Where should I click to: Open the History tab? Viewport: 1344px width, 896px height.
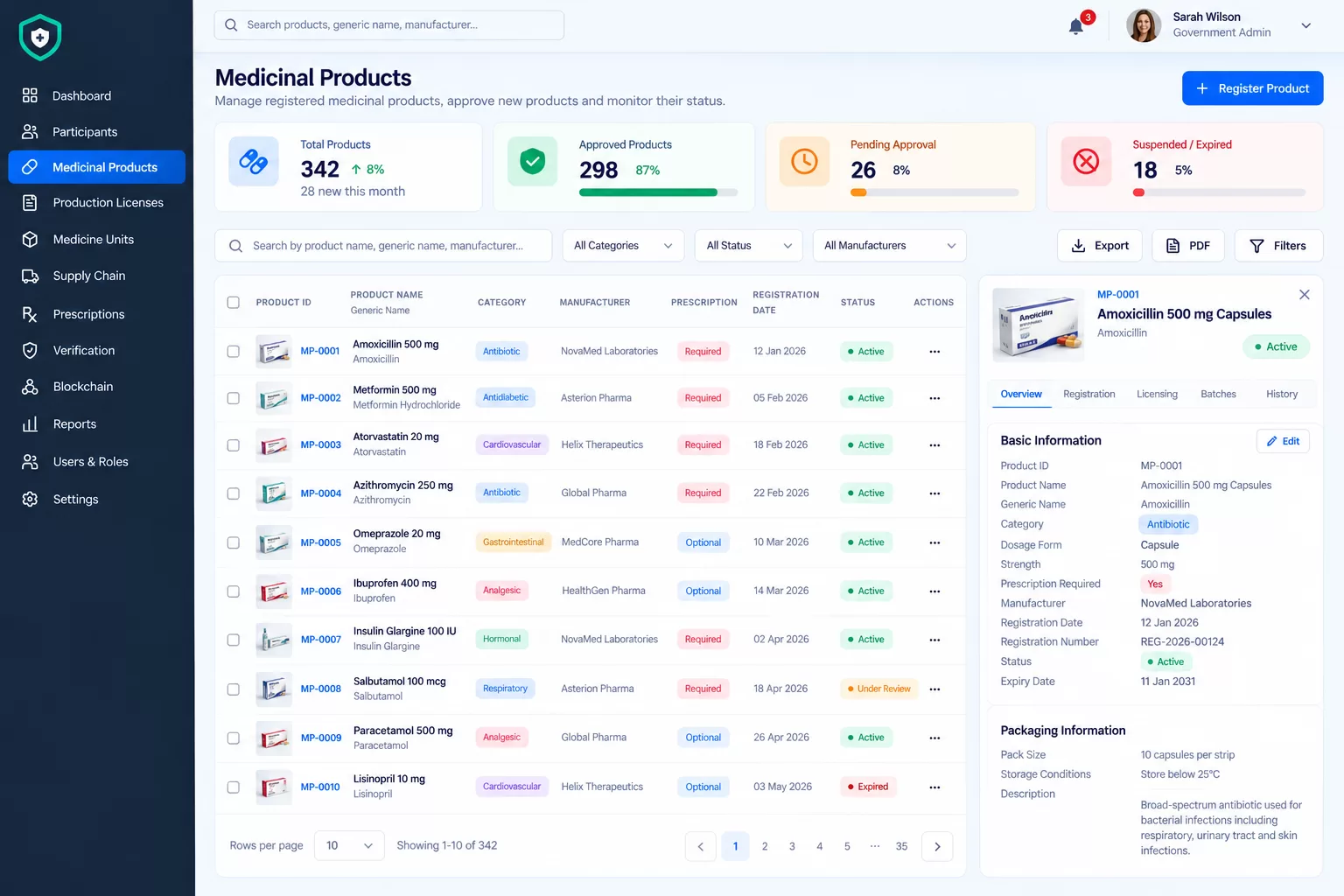[x=1282, y=395]
